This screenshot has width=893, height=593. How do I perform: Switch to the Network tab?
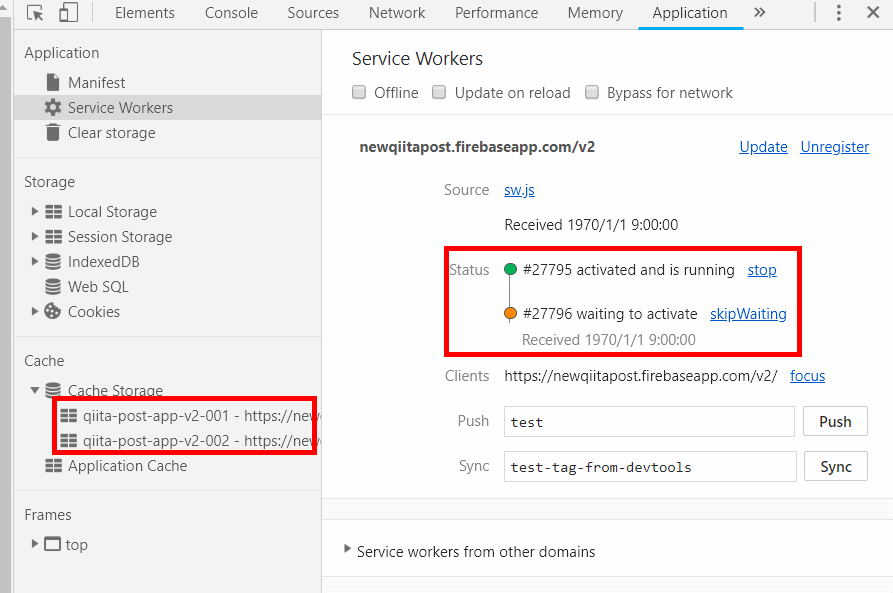[x=397, y=13]
